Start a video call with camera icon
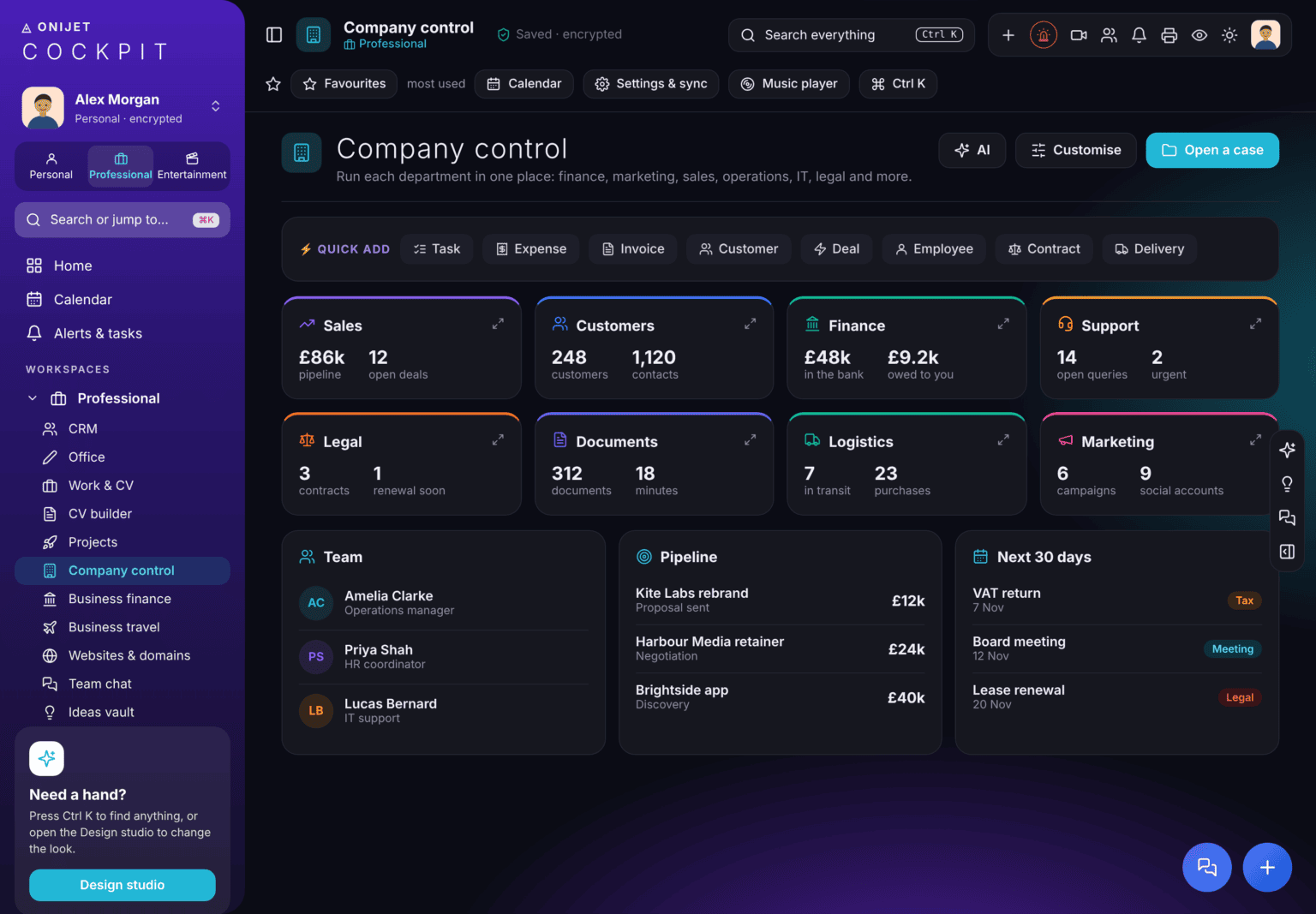 1079,35
